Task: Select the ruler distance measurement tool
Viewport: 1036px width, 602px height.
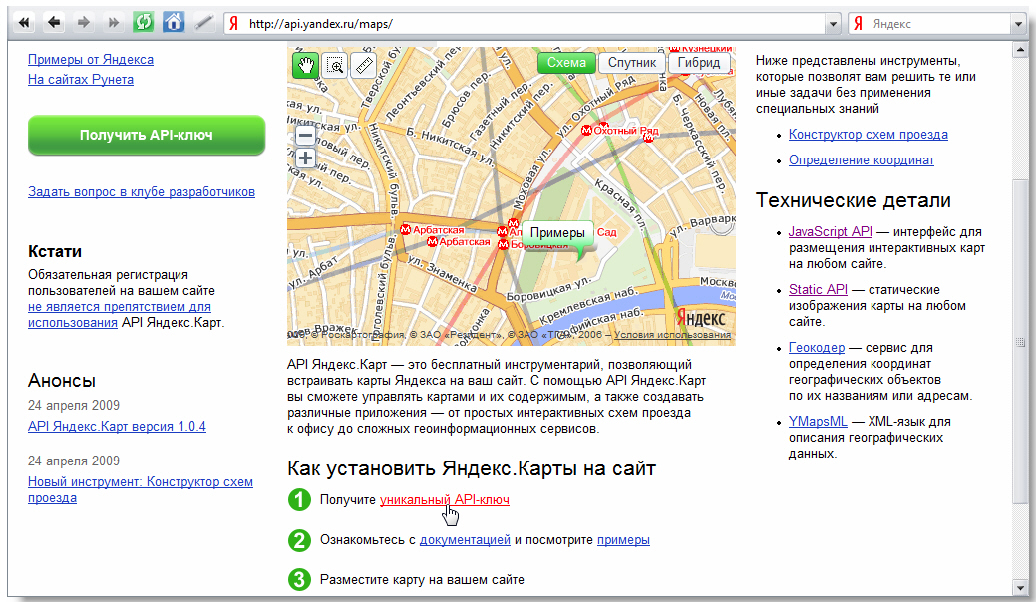Action: (x=362, y=66)
